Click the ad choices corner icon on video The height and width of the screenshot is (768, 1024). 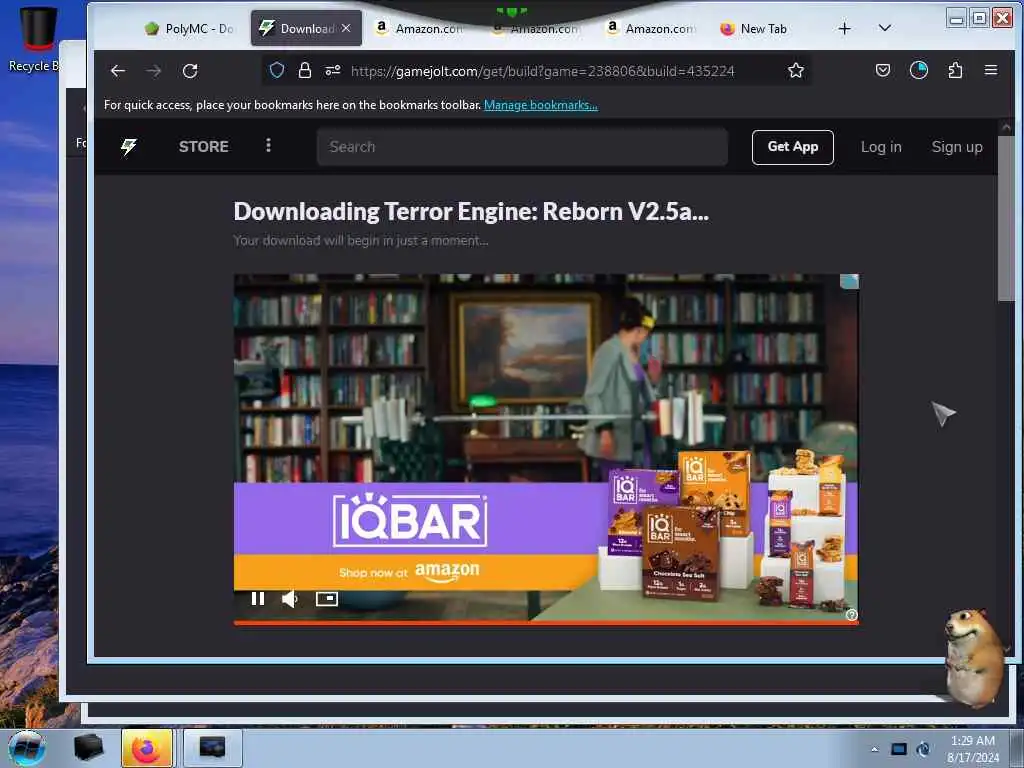pos(849,281)
